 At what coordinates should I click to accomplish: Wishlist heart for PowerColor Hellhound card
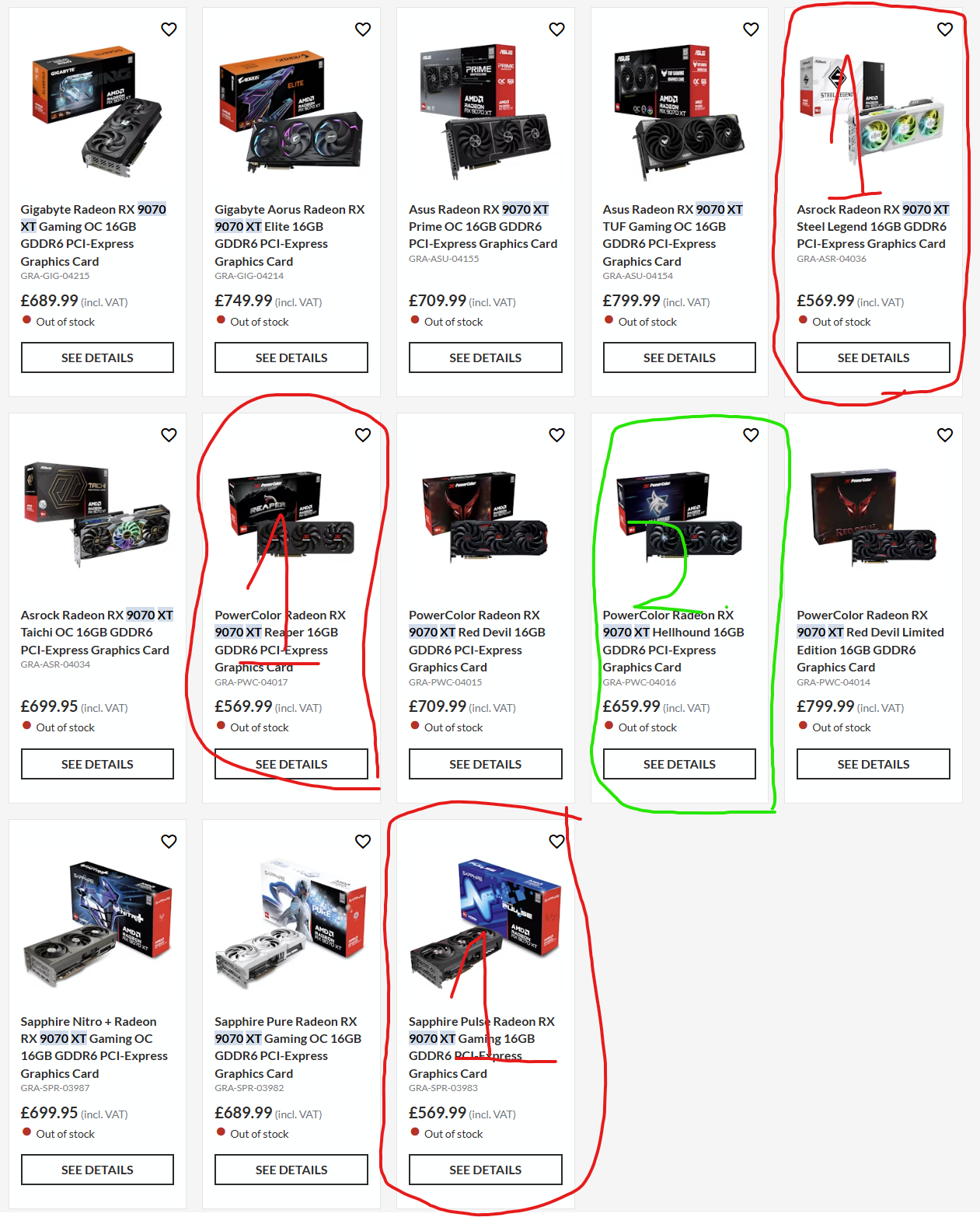coord(751,435)
